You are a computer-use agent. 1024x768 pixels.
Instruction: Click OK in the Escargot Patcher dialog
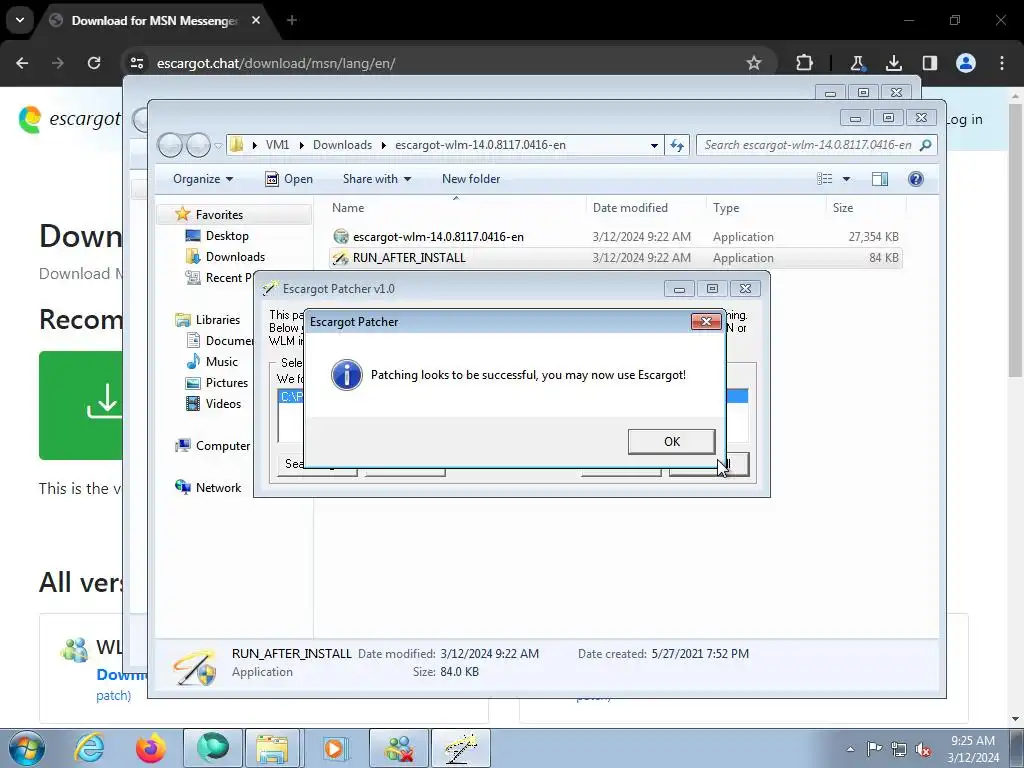671,441
